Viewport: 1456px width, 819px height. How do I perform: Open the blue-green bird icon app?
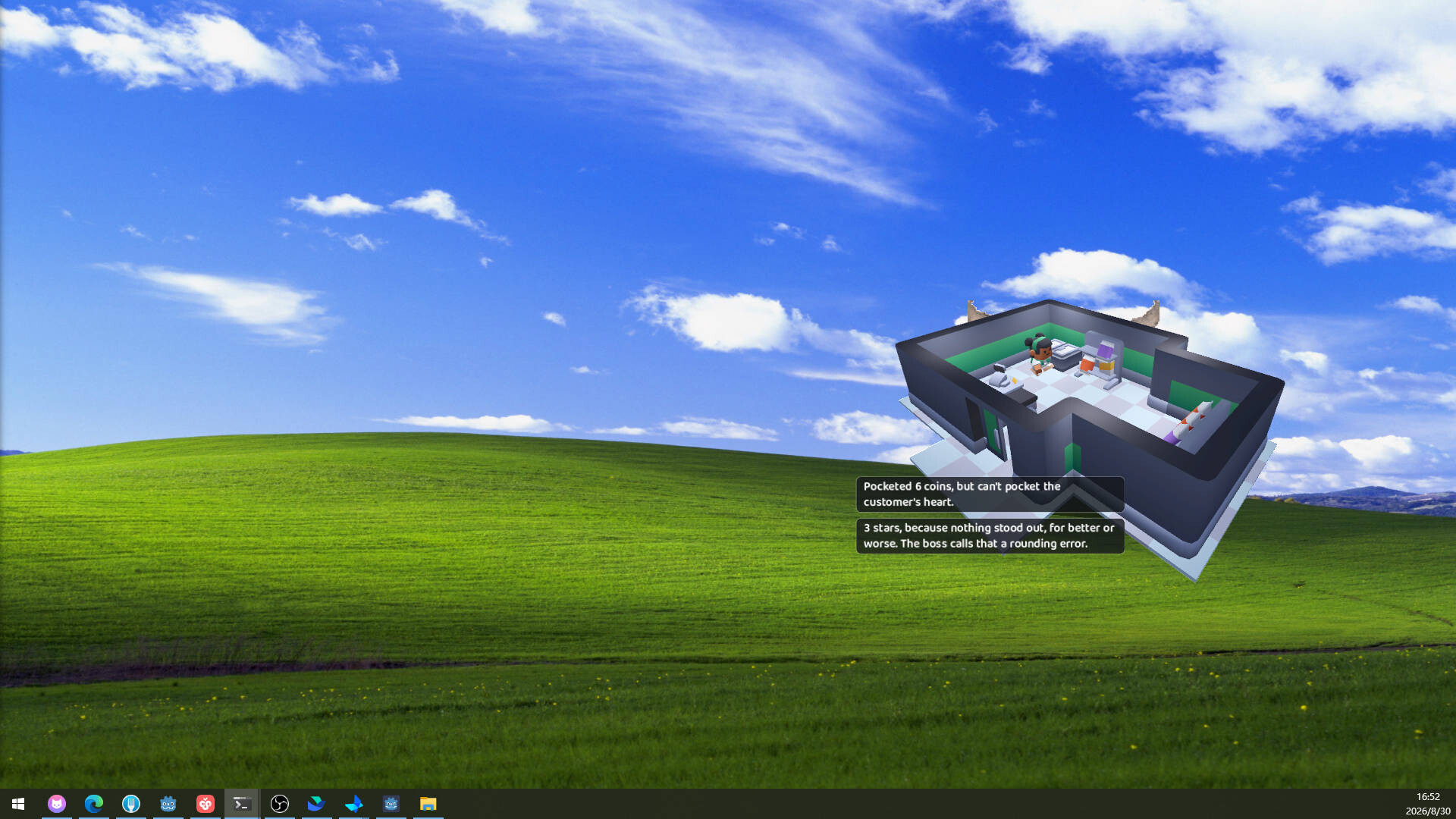(316, 804)
